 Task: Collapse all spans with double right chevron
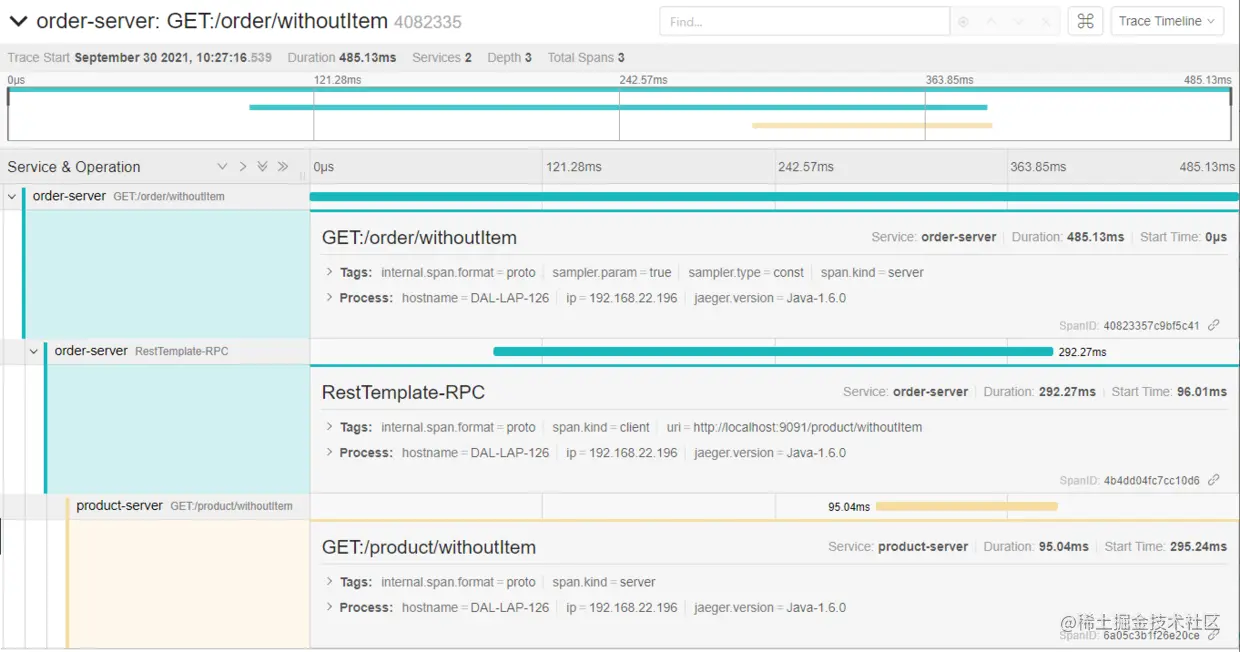[283, 167]
